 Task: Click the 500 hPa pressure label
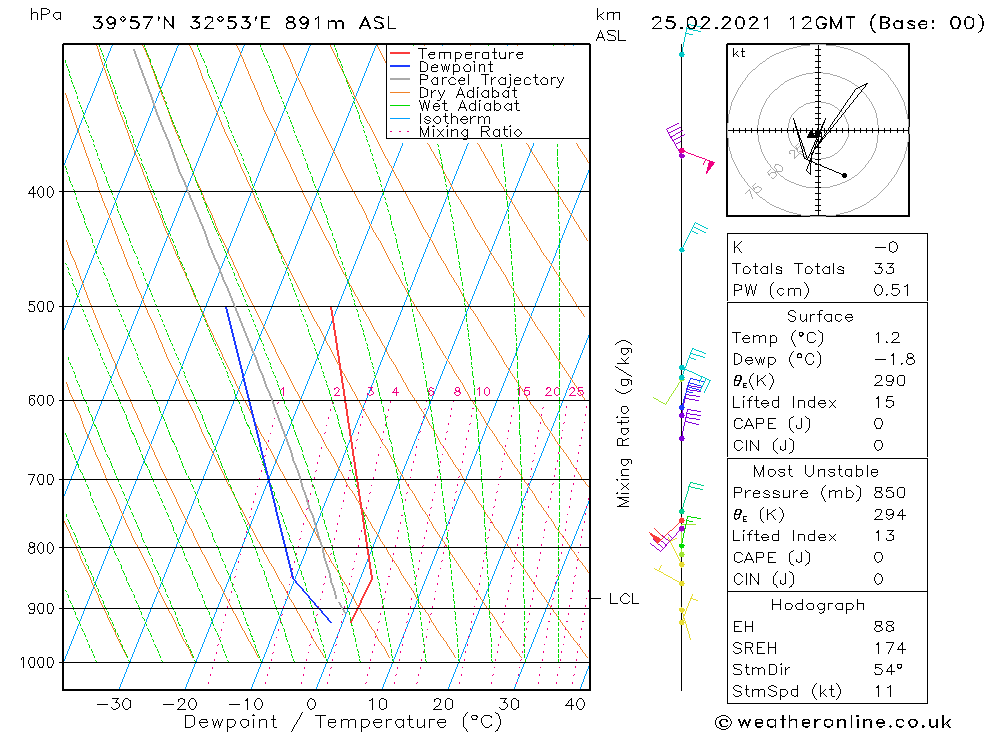[x=41, y=307]
